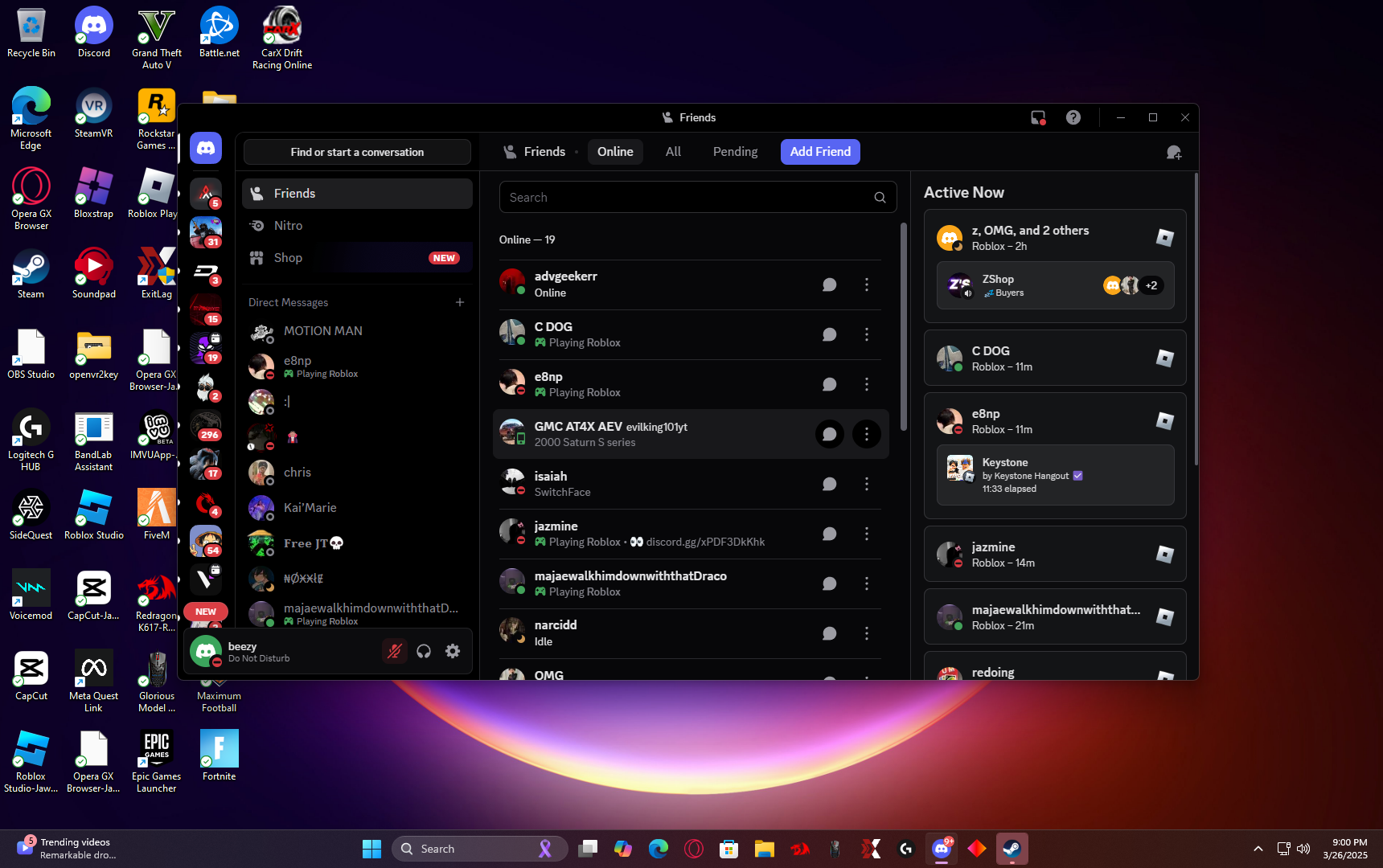1383x868 pixels.
Task: Open Fortnite desktop shortcut
Action: point(220,755)
